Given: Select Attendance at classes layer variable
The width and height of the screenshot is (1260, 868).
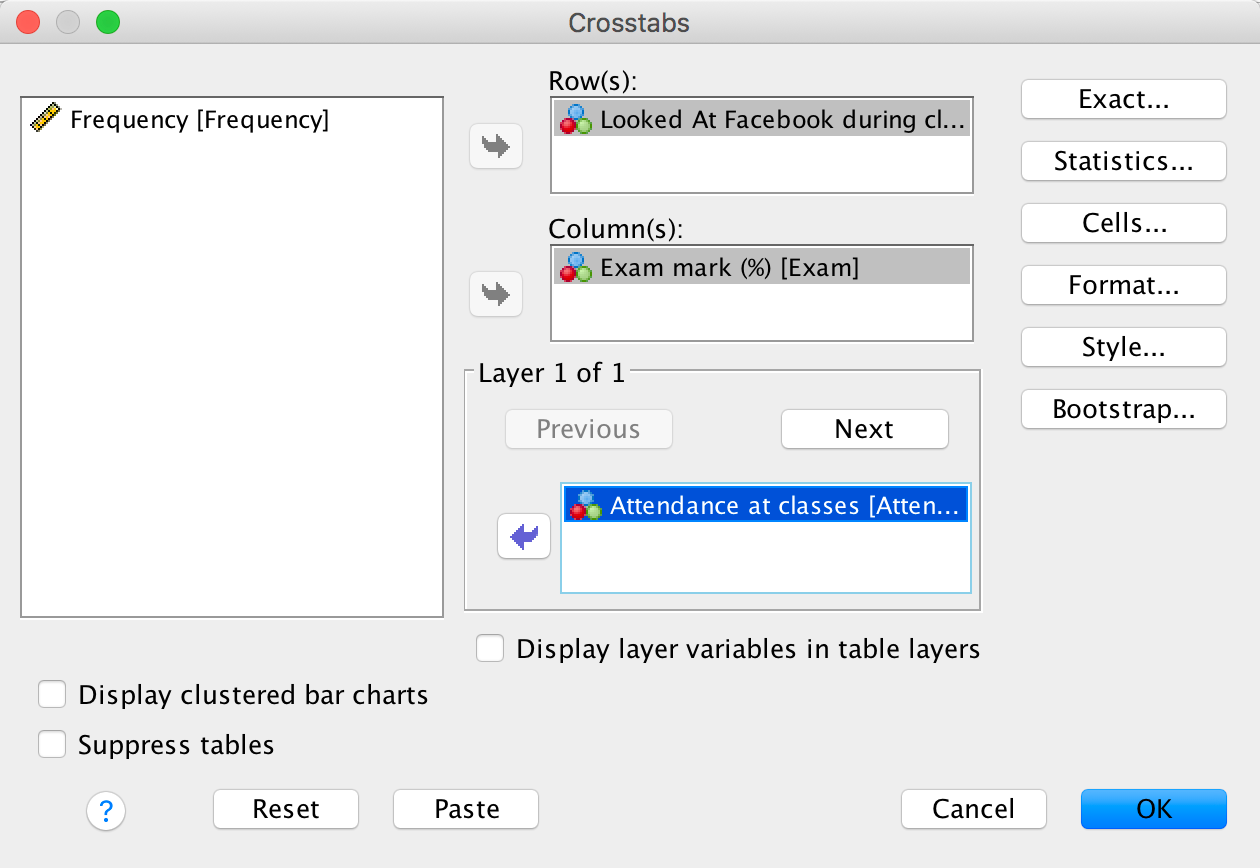Looking at the screenshot, I should click(783, 506).
